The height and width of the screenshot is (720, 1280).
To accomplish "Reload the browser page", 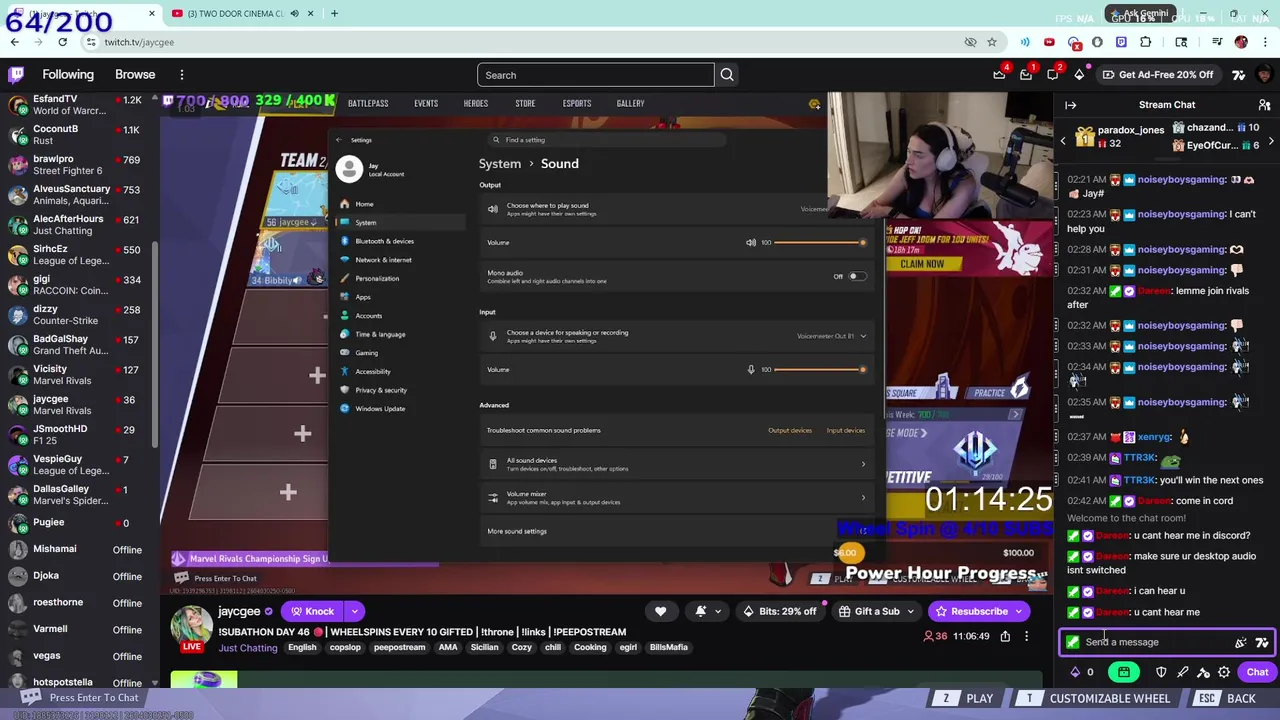I will [x=62, y=42].
